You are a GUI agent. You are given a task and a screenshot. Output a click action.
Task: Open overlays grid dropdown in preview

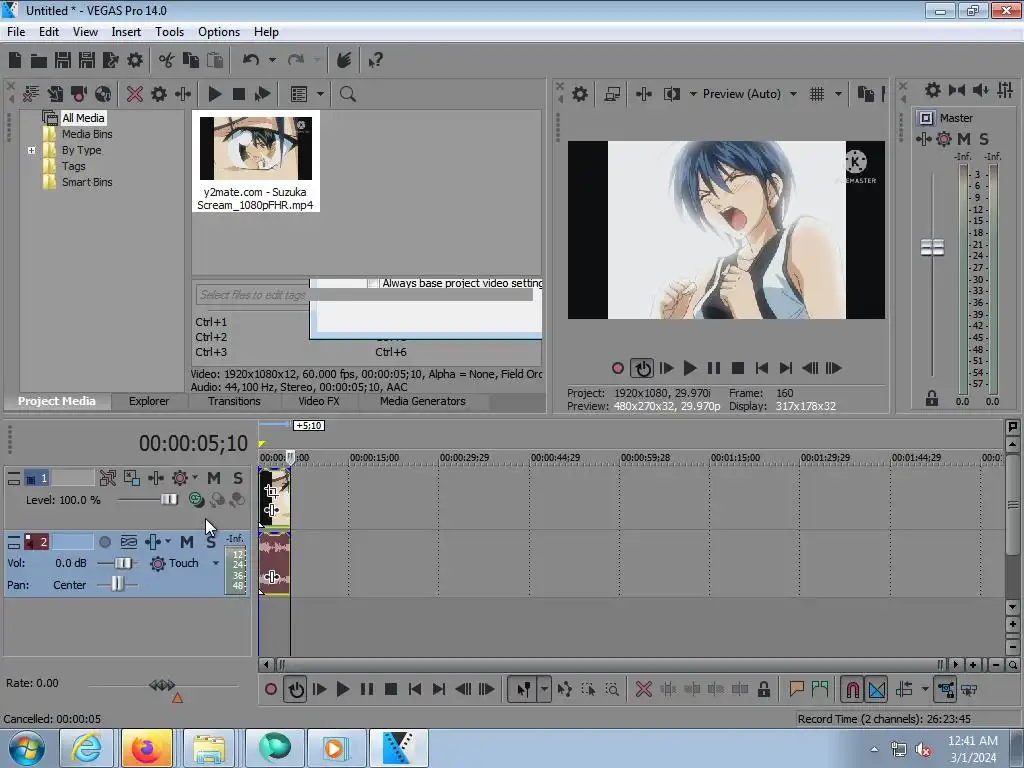coord(839,94)
